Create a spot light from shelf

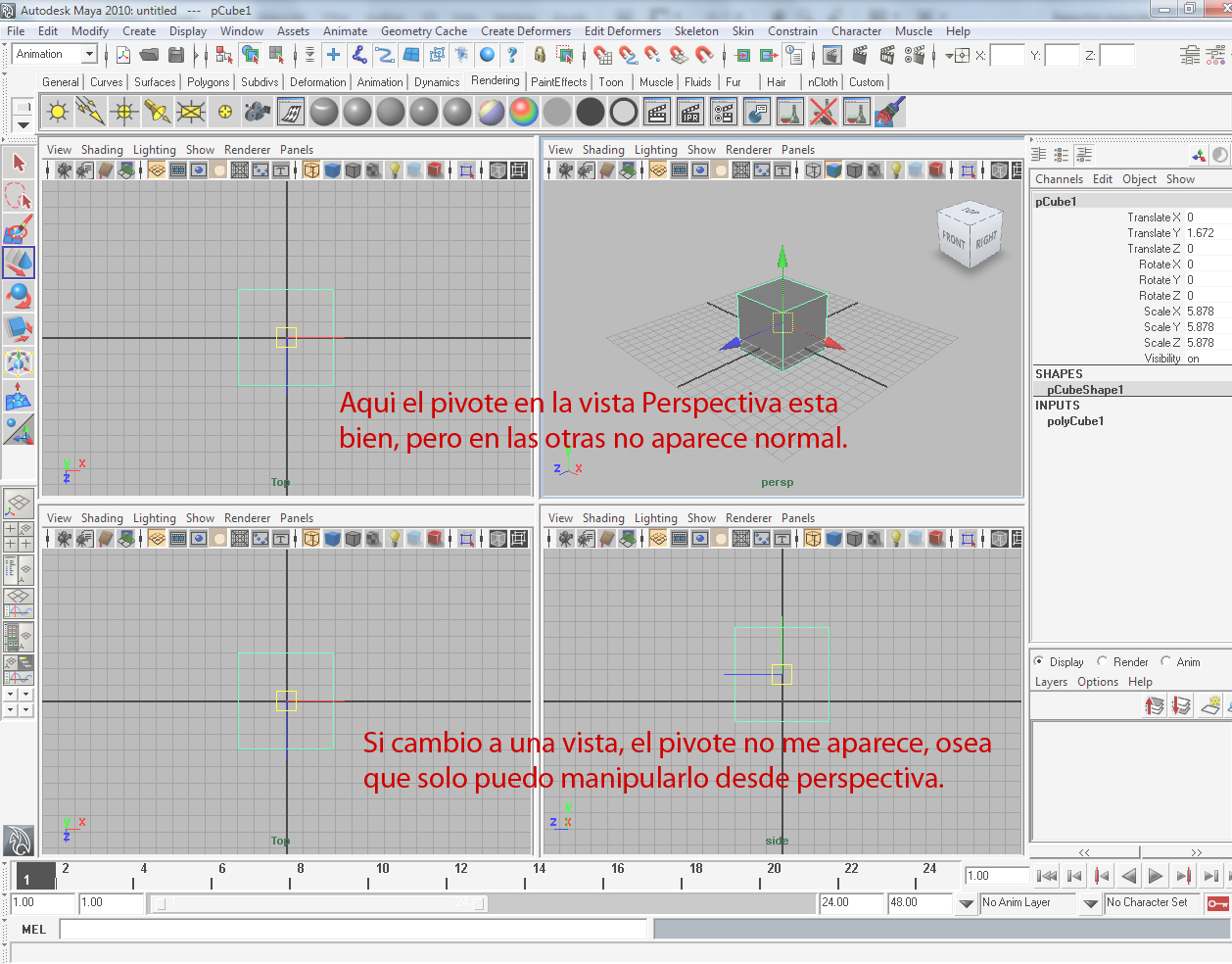[158, 112]
